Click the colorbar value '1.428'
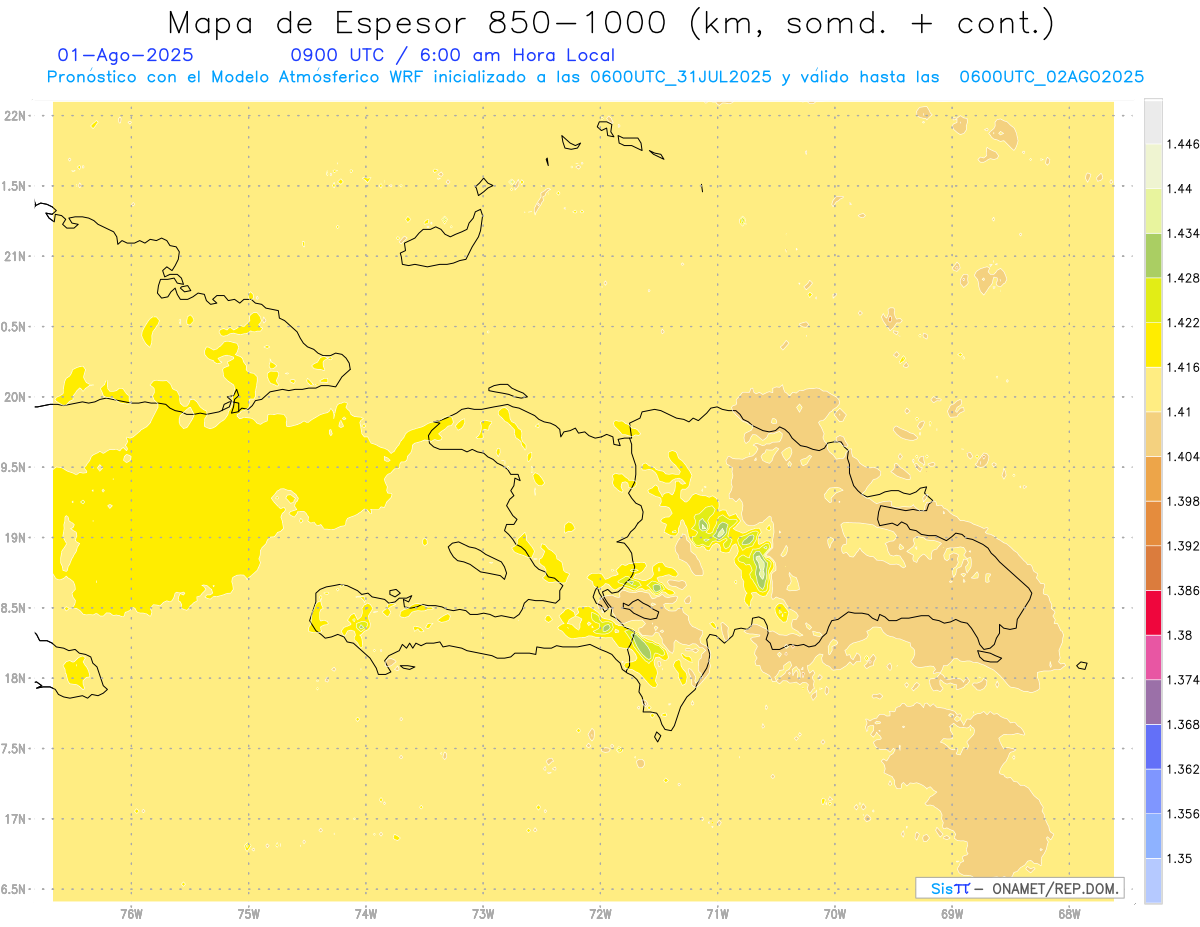Image resolution: width=1200 pixels, height=927 pixels. pos(1182,278)
